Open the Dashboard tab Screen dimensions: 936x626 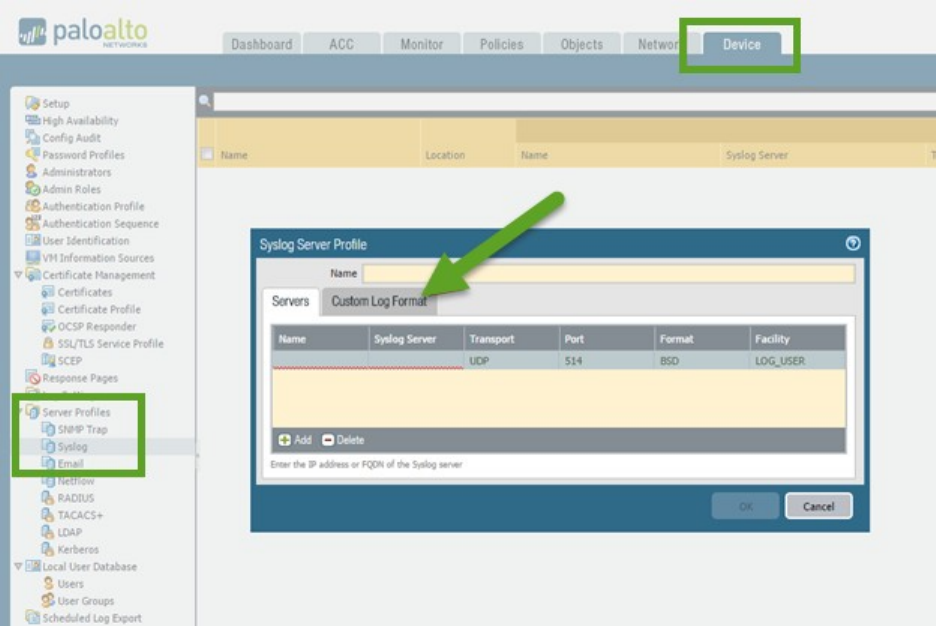pos(261,44)
